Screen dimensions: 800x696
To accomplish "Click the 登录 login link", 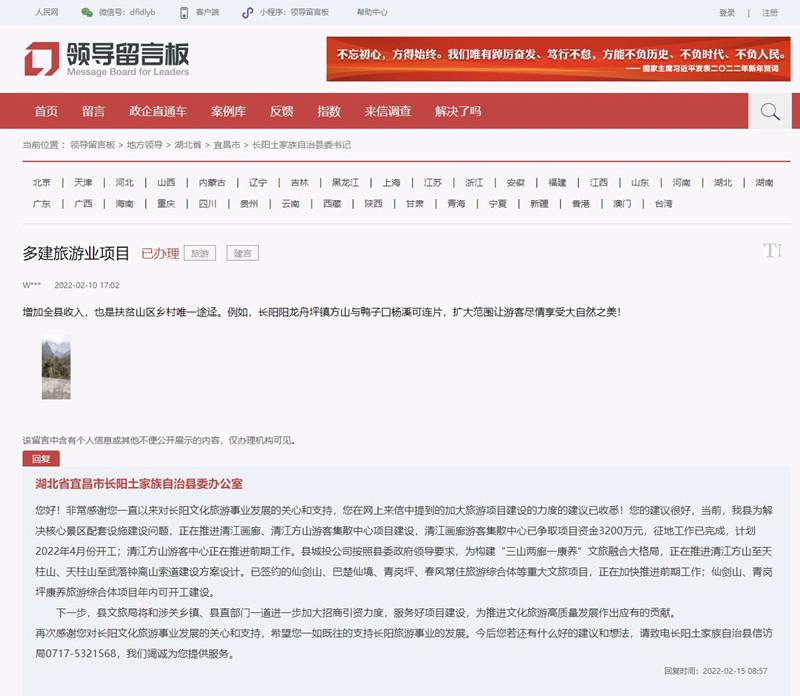I will pos(727,13).
